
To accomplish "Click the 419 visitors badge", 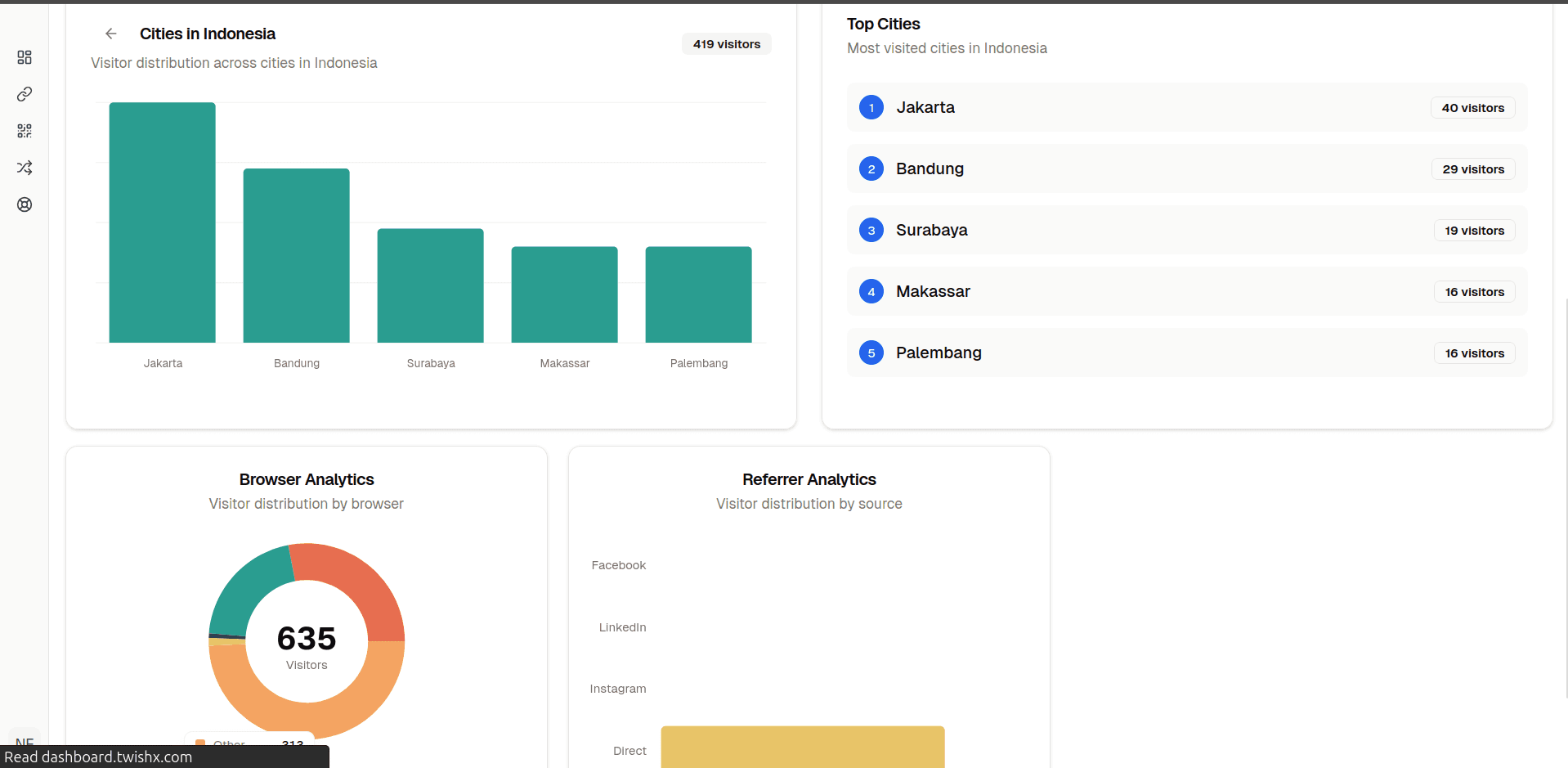I will pyautogui.click(x=727, y=44).
